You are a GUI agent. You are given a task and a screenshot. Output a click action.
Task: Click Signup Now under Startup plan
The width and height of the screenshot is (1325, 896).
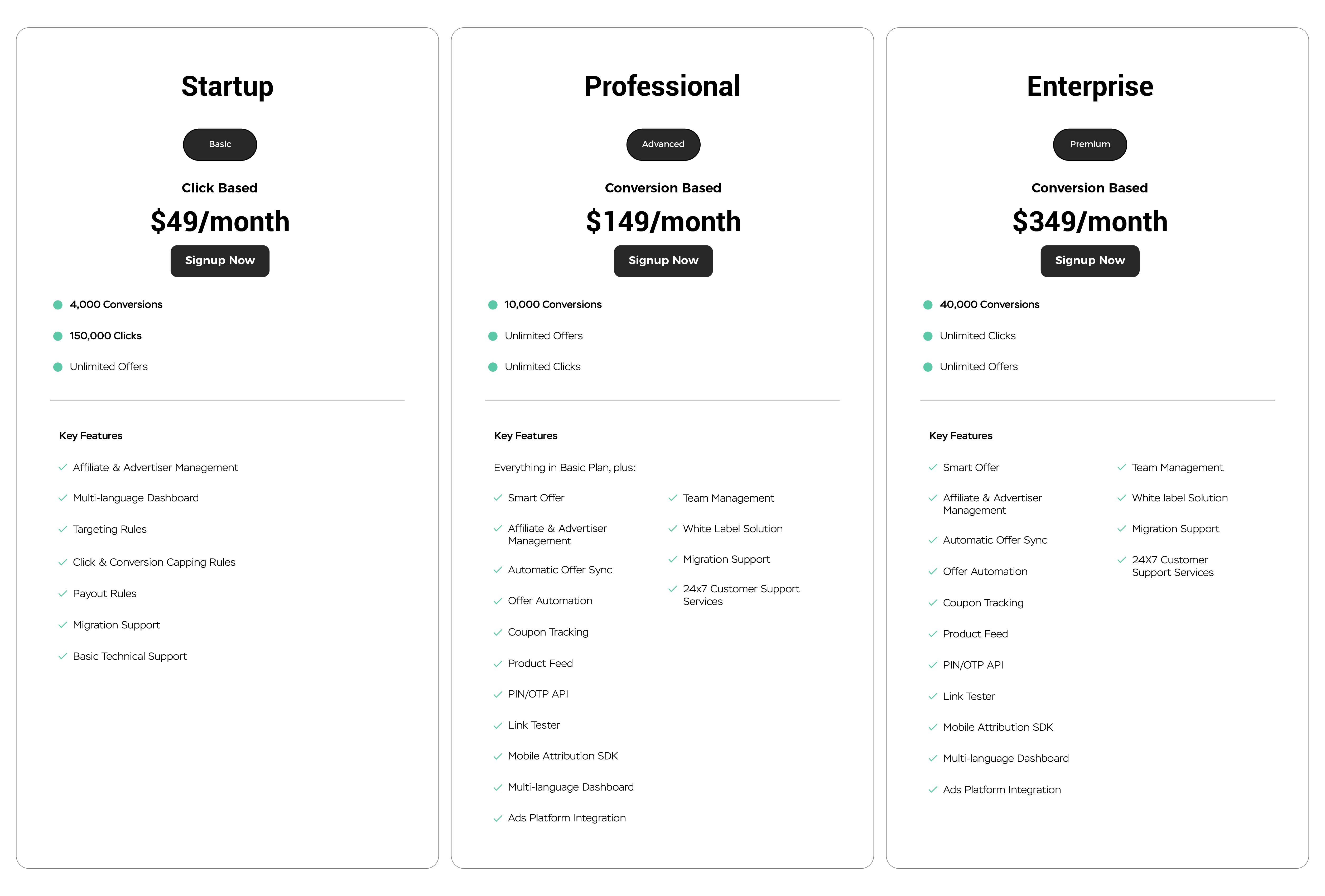219,260
